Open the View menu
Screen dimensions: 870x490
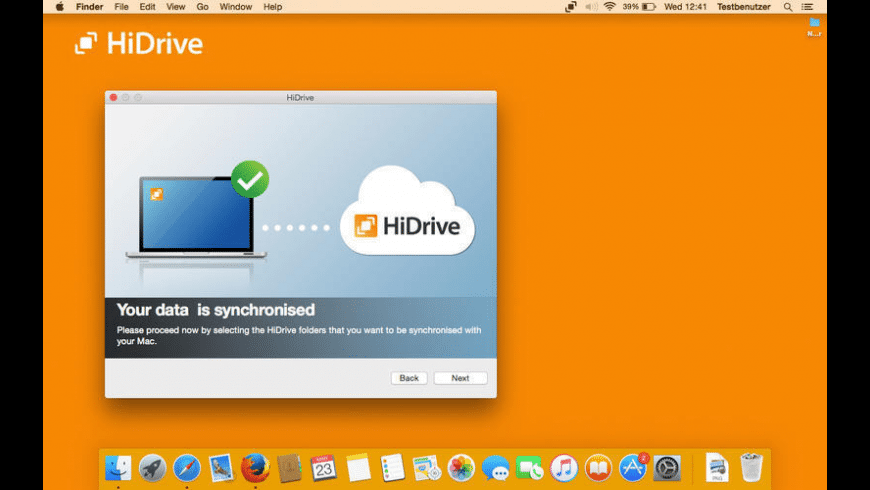(176, 7)
